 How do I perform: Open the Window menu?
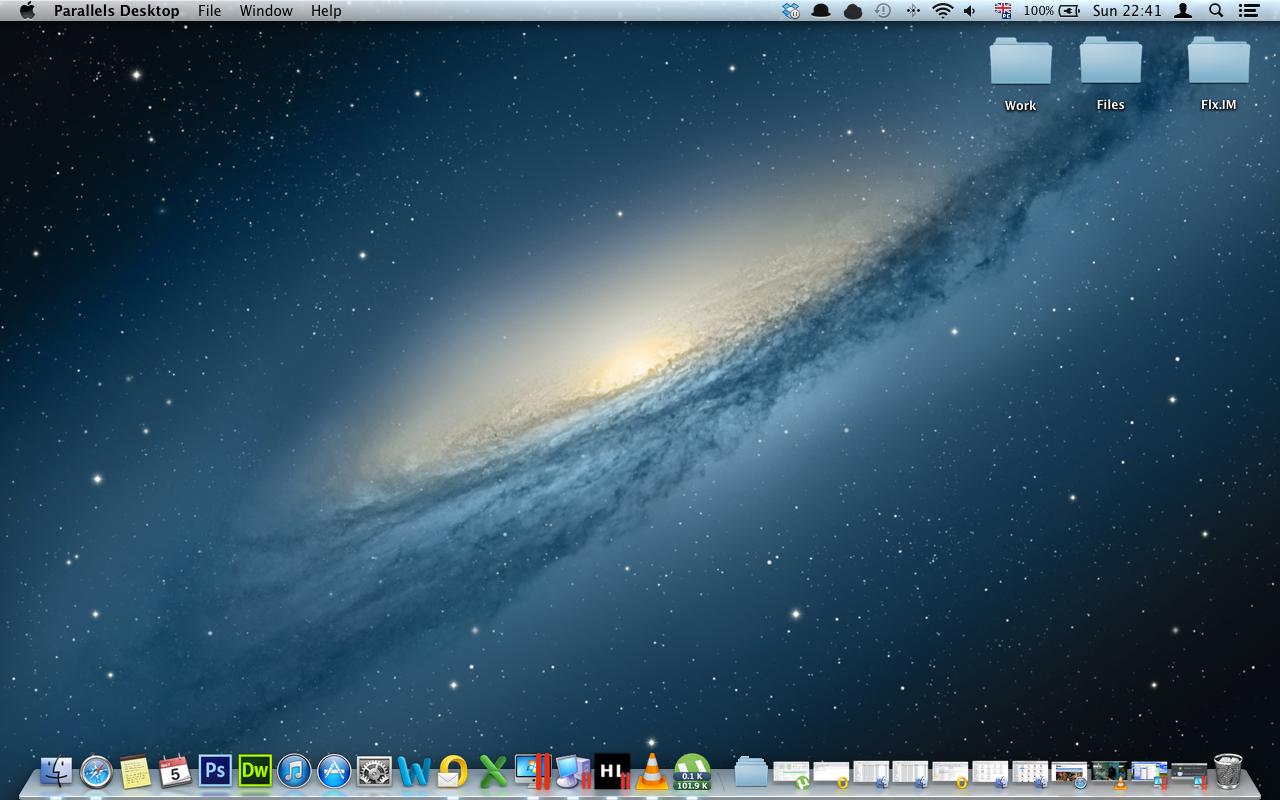click(266, 11)
